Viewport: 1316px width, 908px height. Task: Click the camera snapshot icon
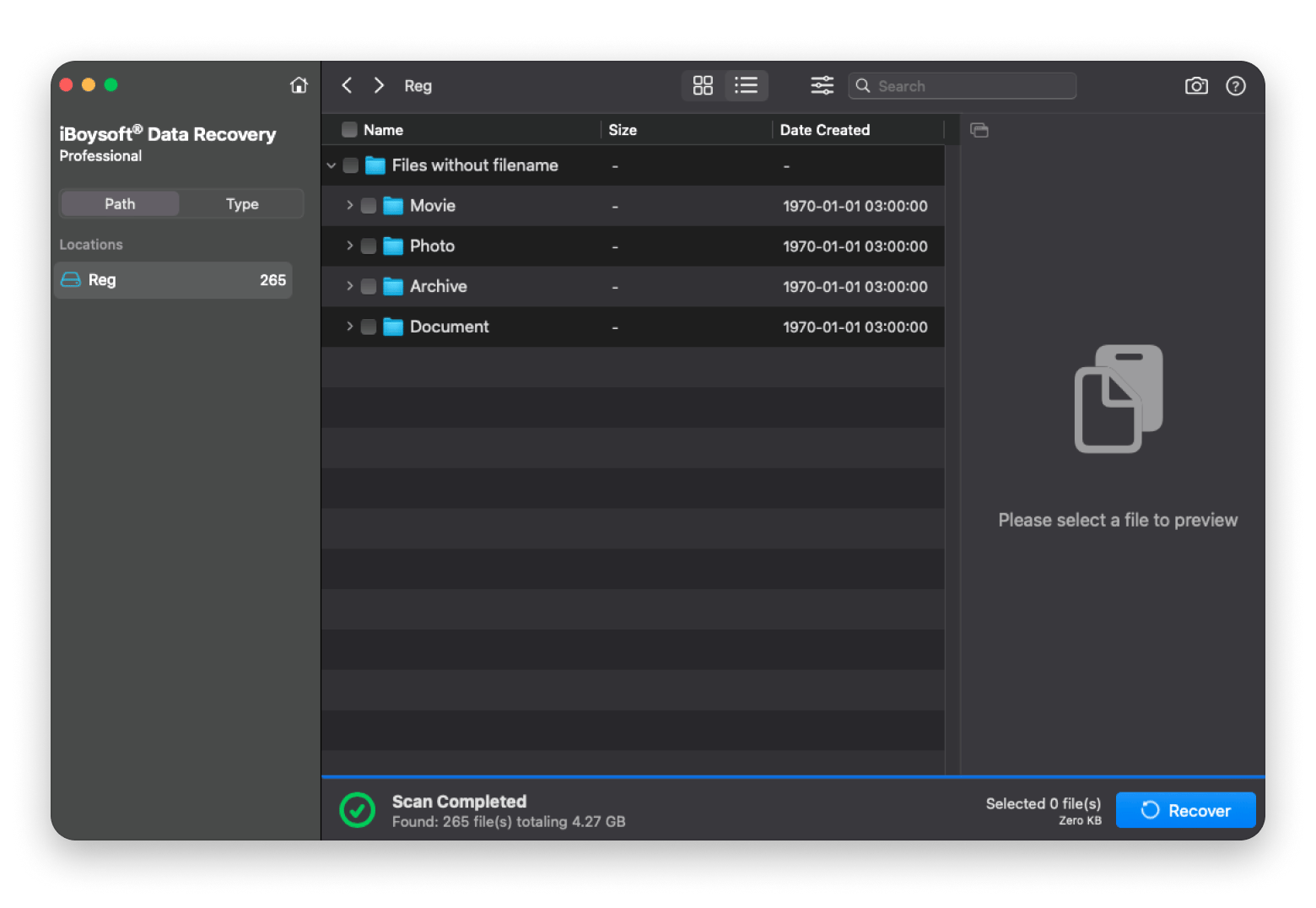pos(1196,85)
